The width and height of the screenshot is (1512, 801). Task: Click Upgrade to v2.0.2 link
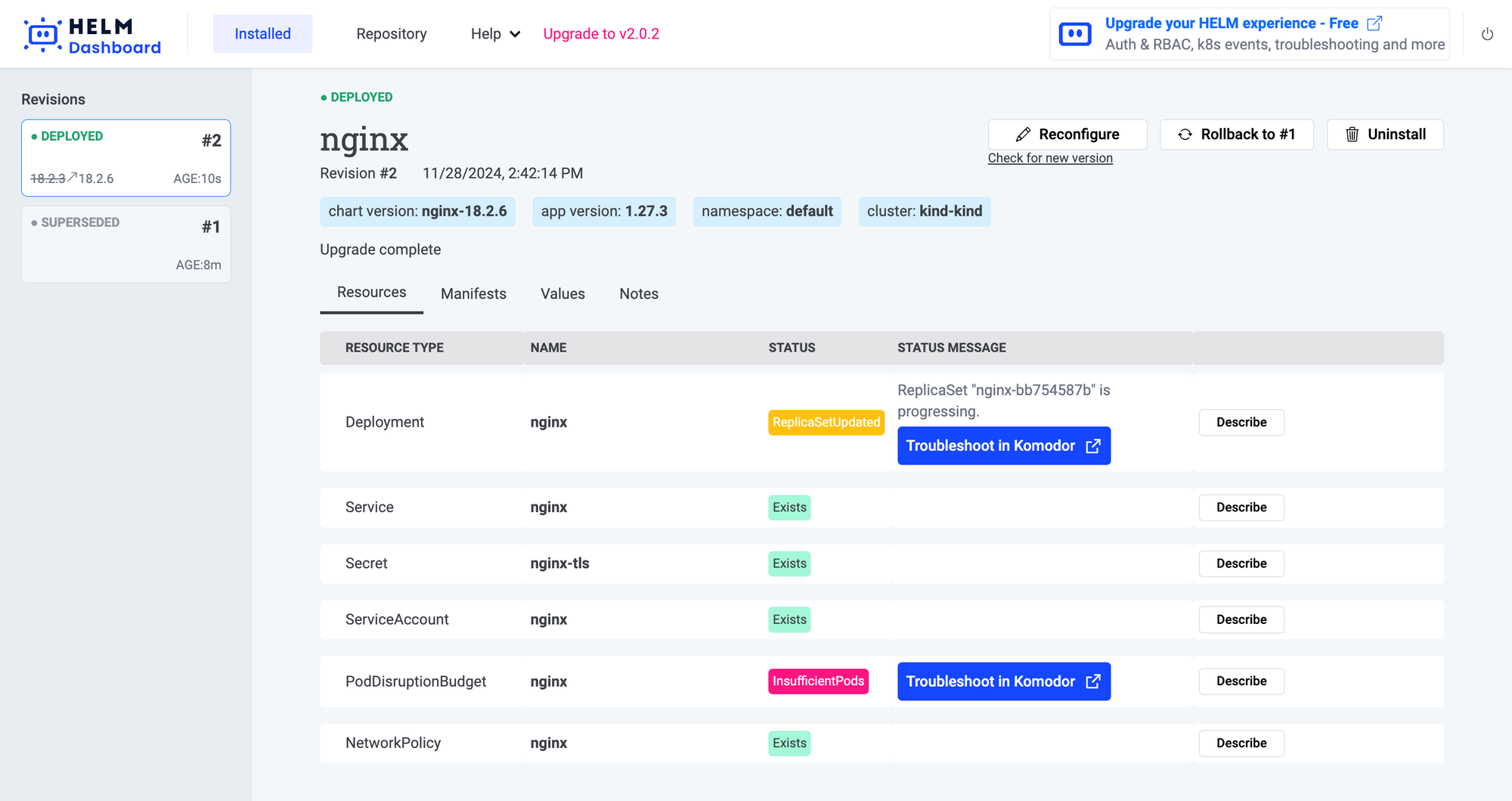(601, 34)
